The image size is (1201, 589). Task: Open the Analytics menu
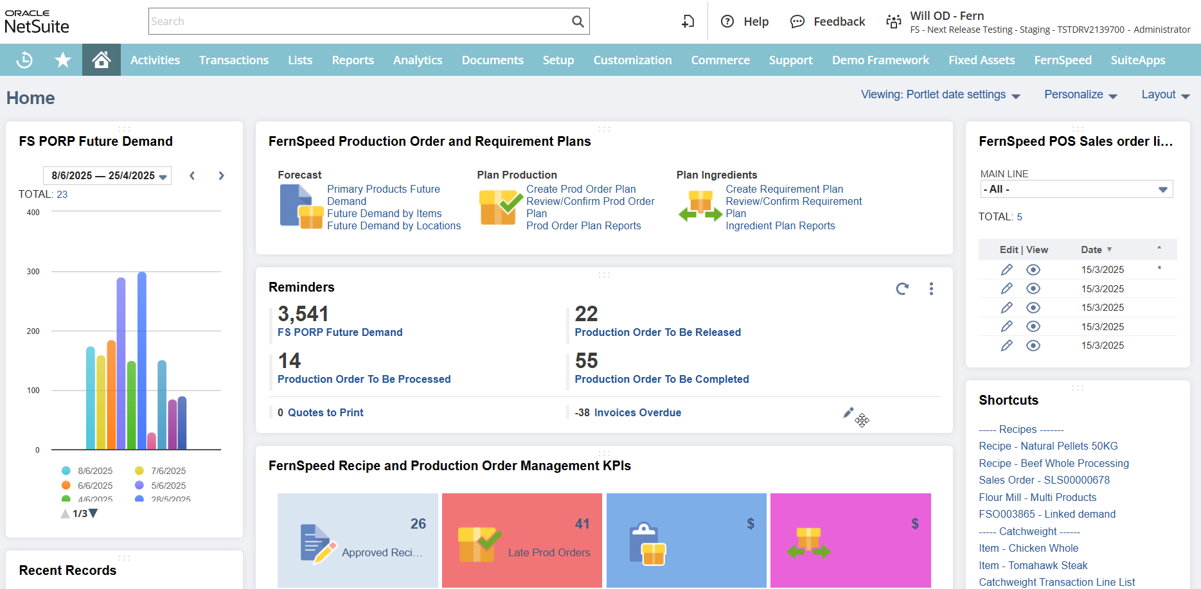pyautogui.click(x=418, y=60)
